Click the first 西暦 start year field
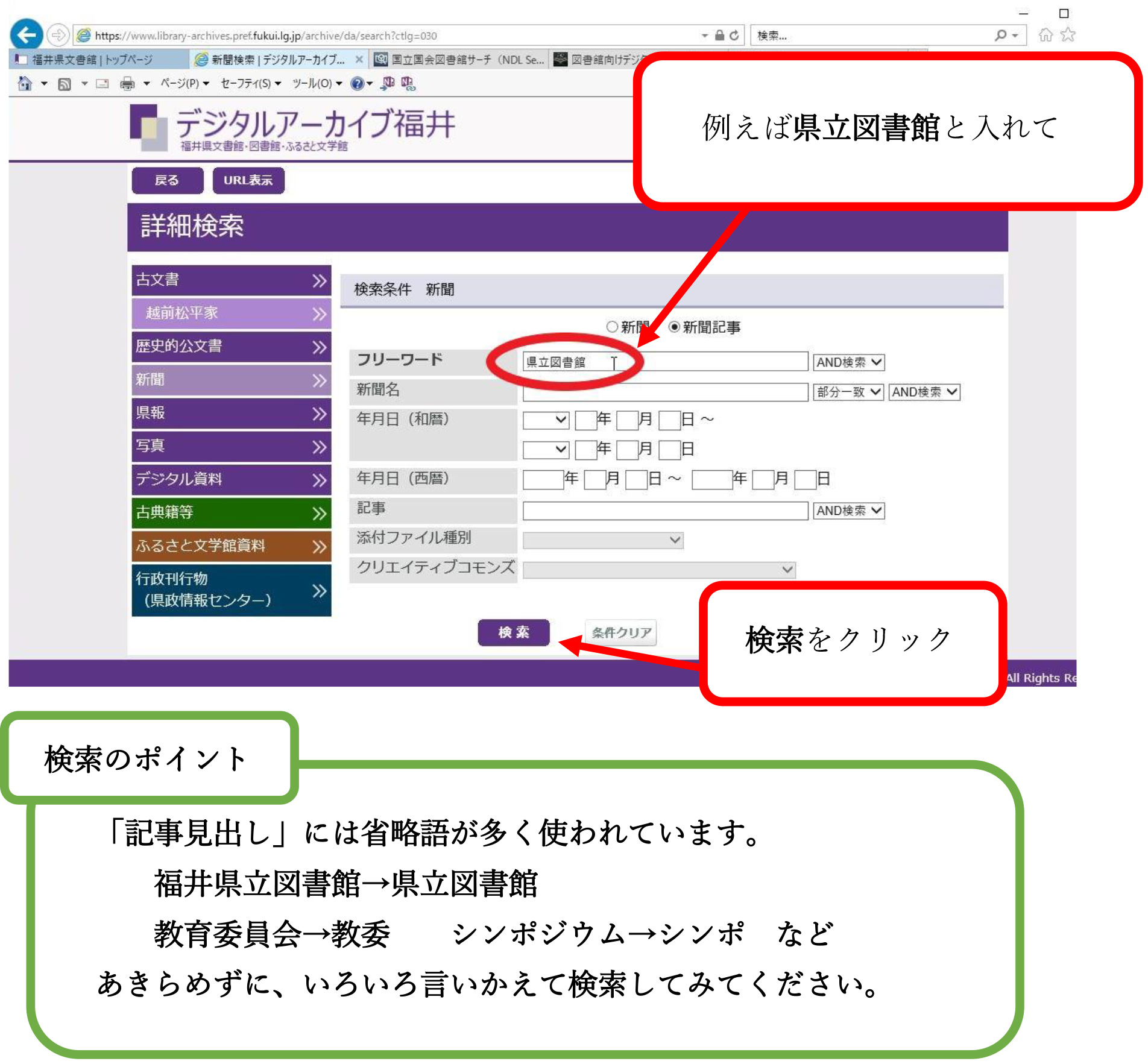Image resolution: width=1148 pixels, height=1064 pixels. tap(543, 480)
